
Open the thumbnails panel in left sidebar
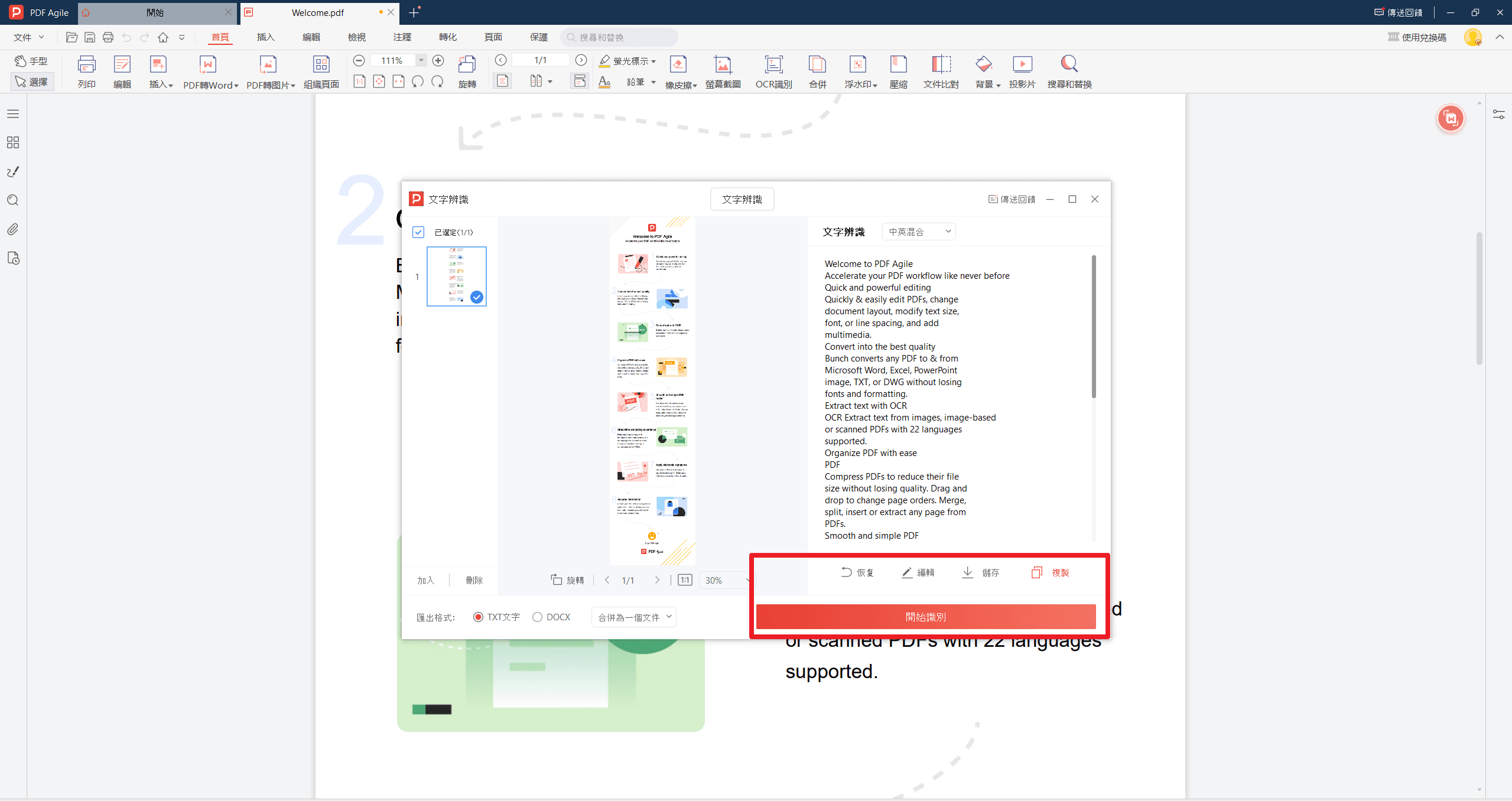[13, 142]
